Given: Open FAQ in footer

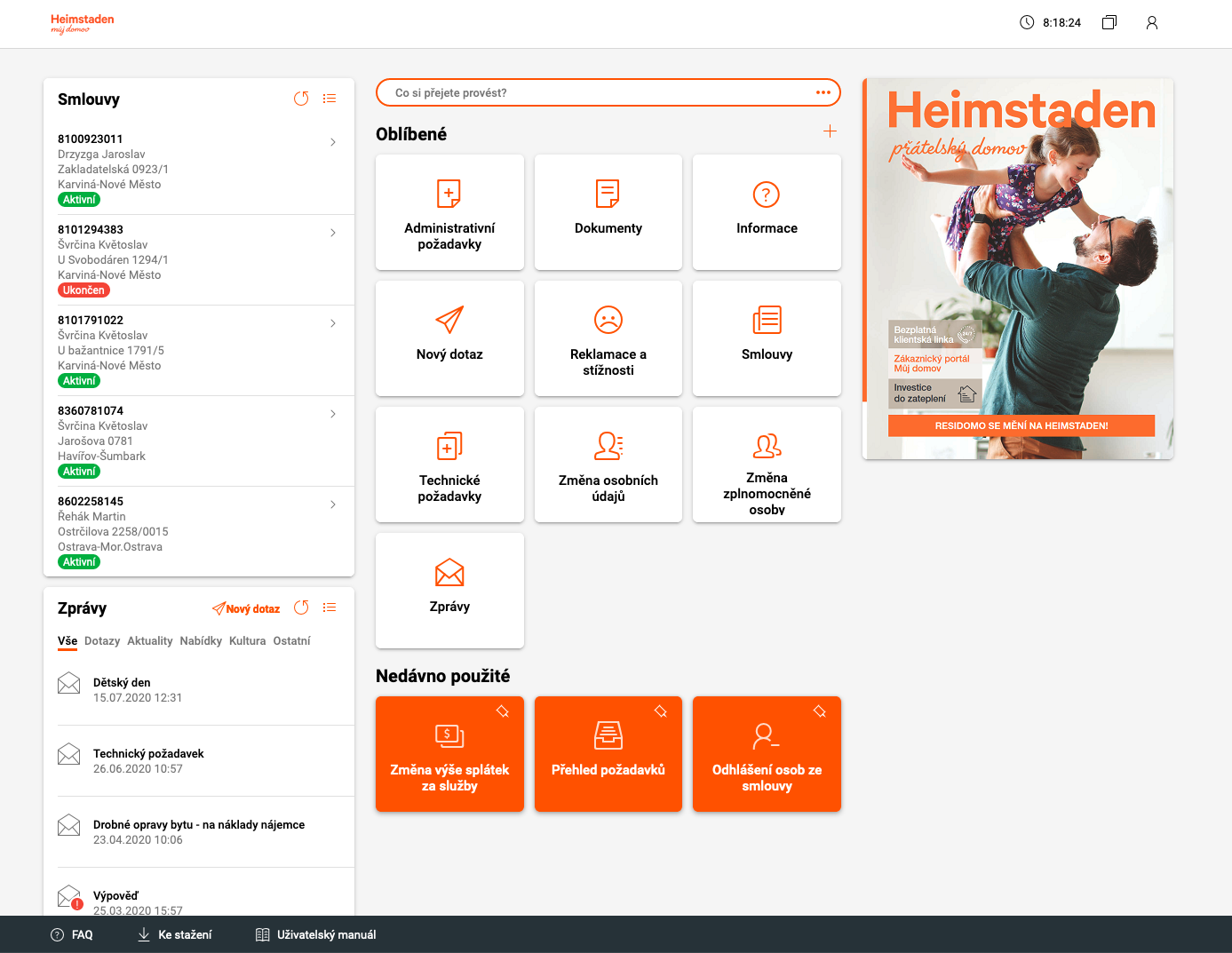Looking at the screenshot, I should pyautogui.click(x=72, y=934).
